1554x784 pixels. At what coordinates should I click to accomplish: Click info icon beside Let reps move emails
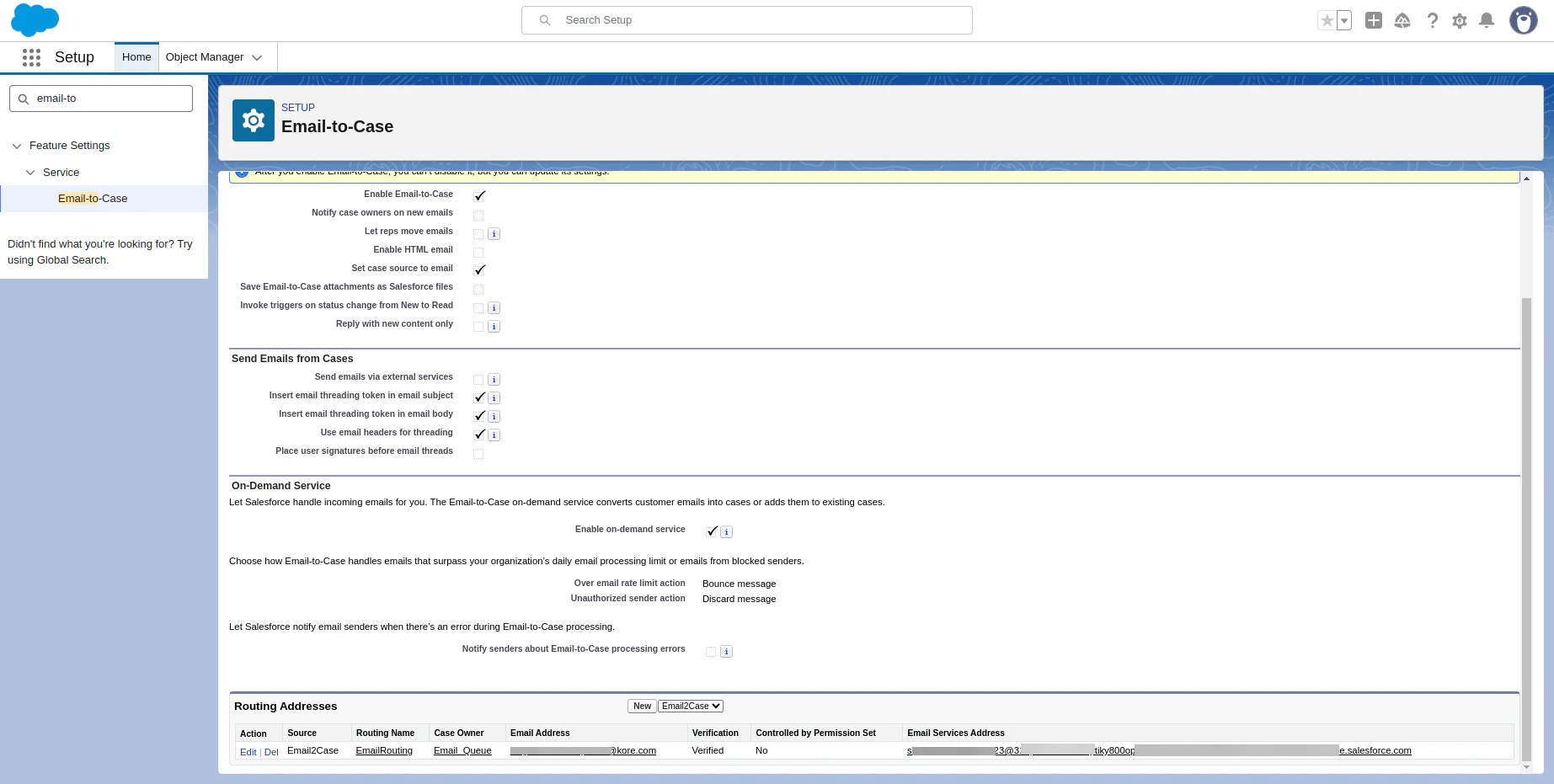click(x=494, y=233)
